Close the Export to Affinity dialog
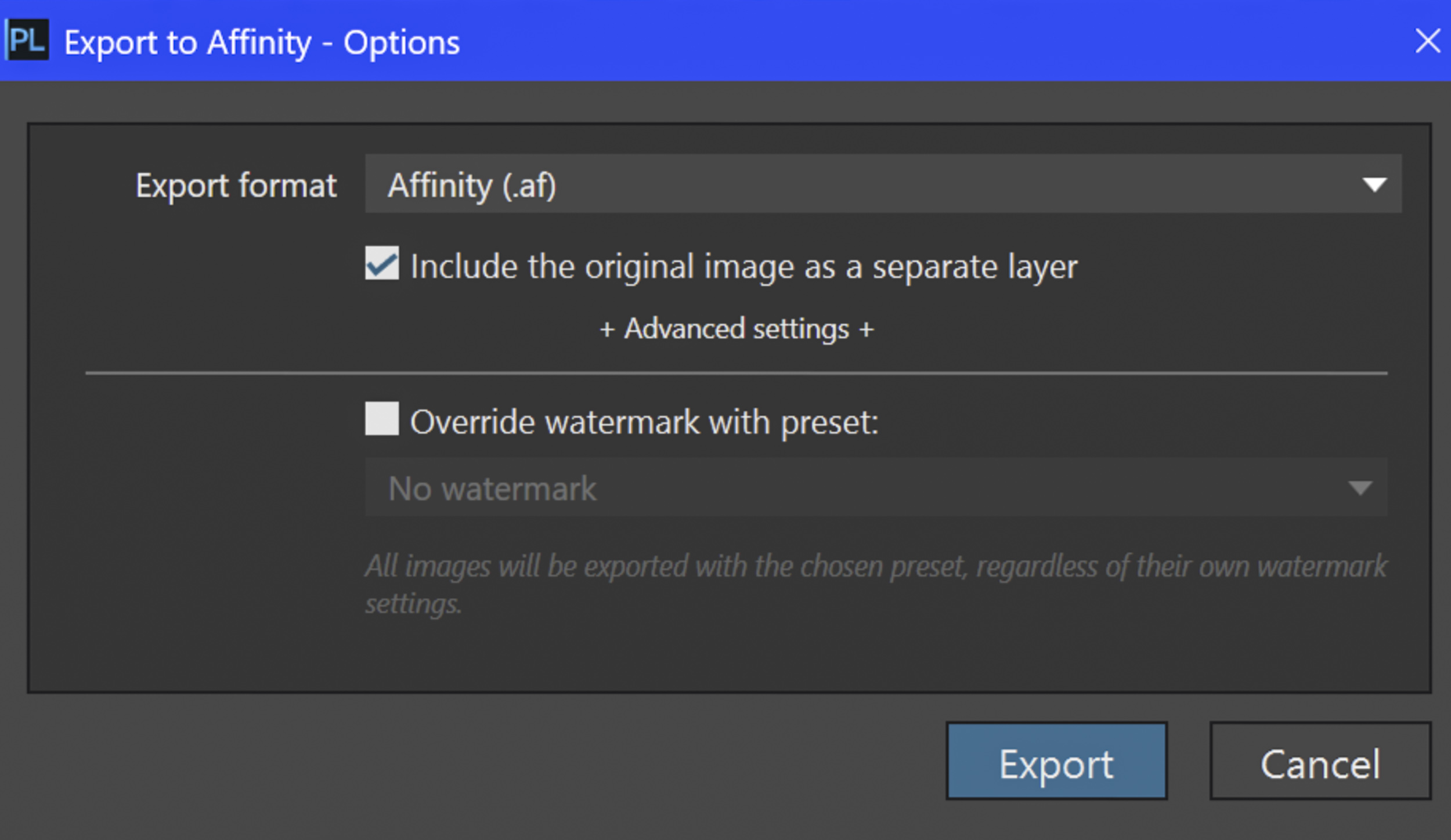 [x=1427, y=41]
